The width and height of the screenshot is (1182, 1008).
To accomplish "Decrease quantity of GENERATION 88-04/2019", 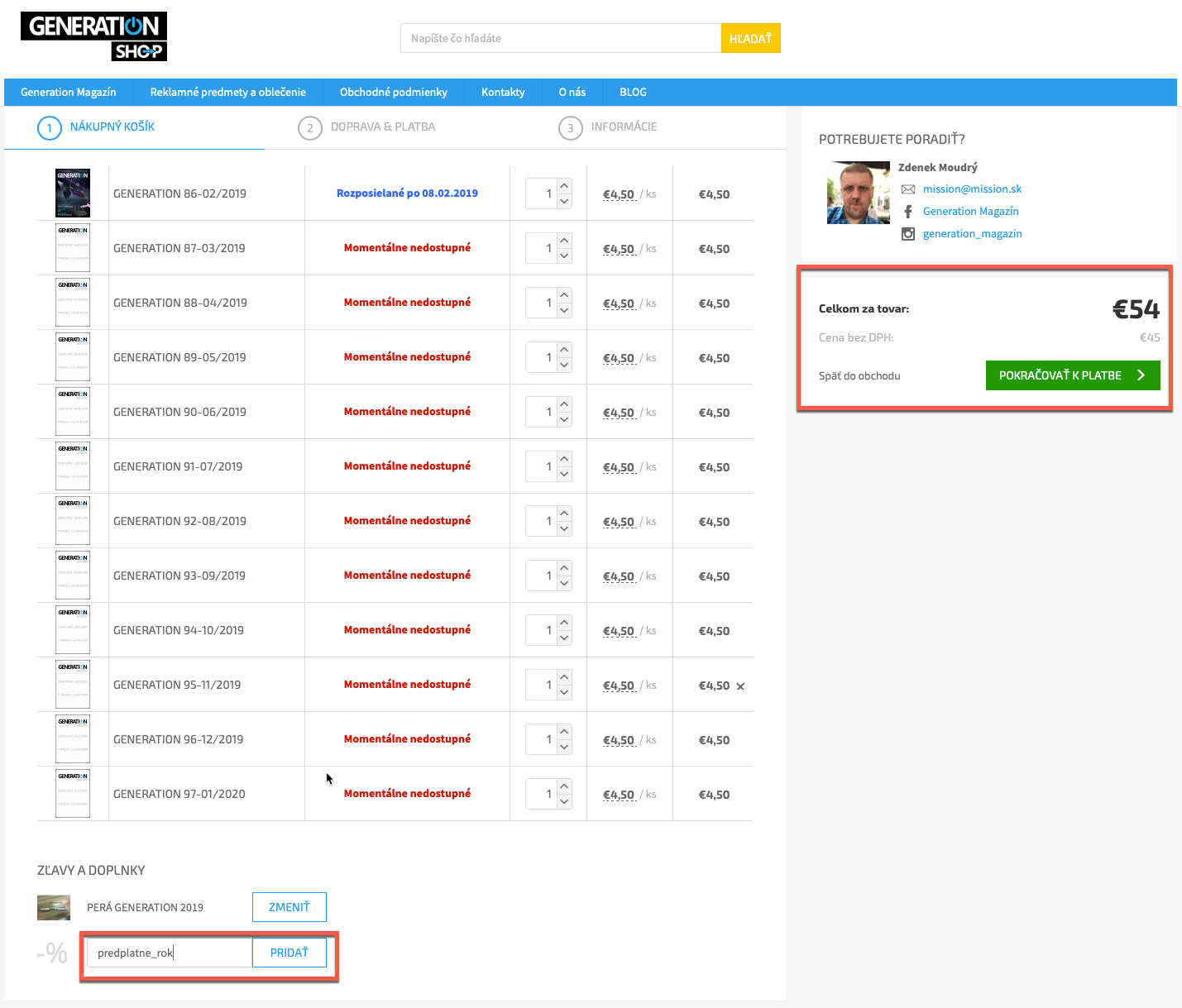I will (564, 311).
